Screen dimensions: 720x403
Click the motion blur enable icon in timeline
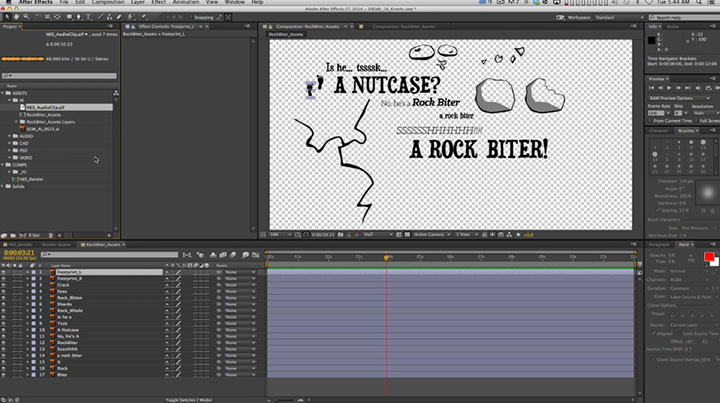click(x=233, y=255)
